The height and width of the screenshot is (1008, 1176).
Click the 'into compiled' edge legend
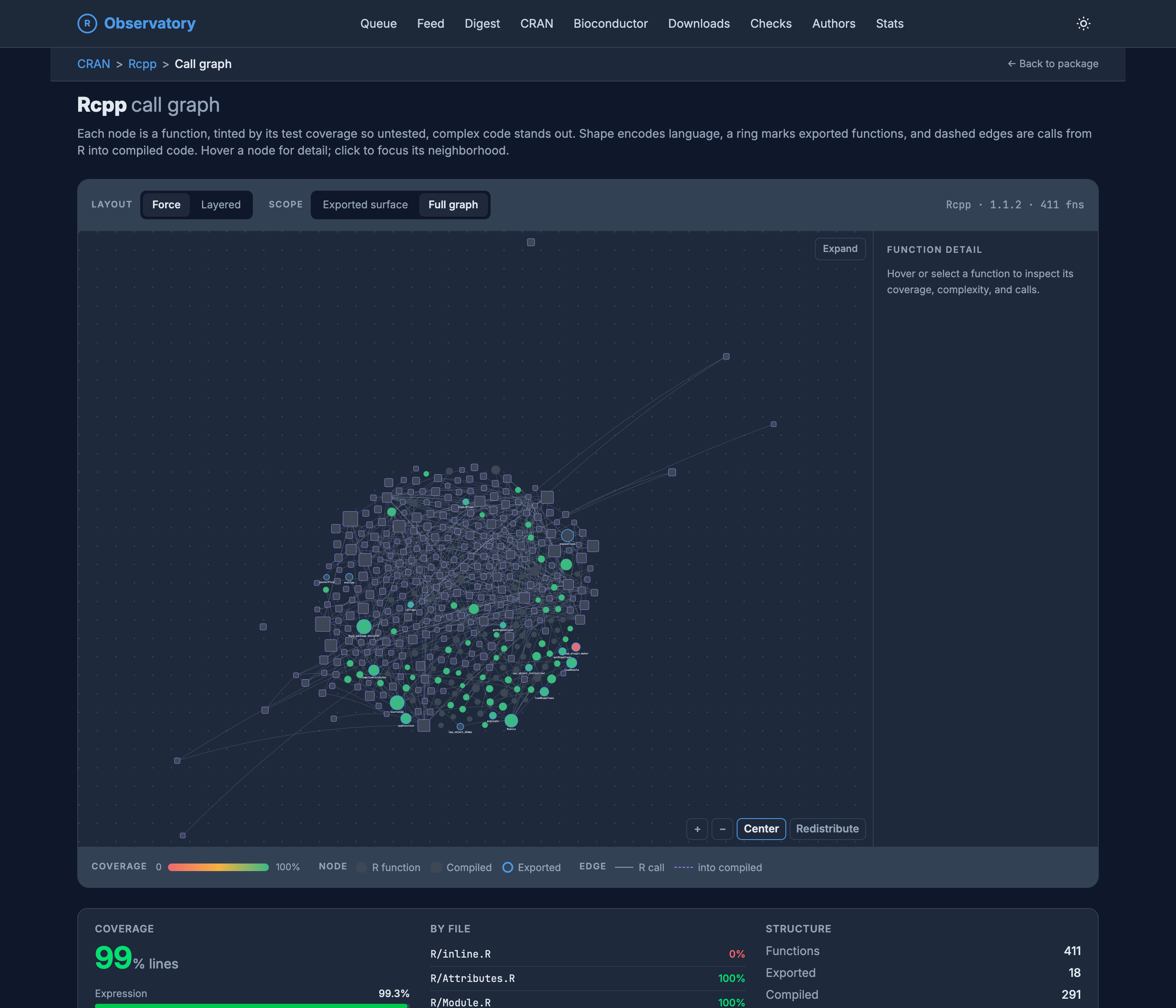718,867
